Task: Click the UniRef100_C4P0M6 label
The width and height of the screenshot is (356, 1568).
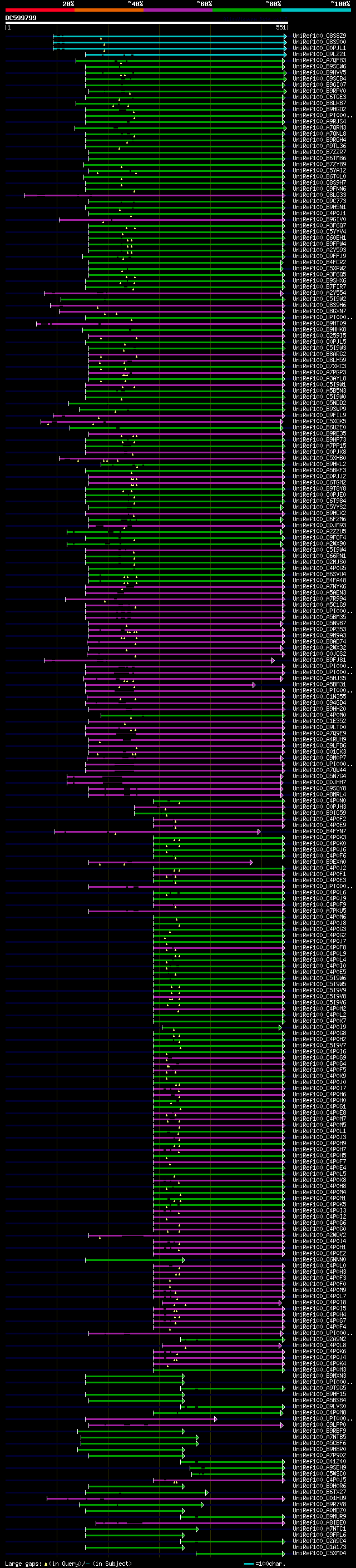Action: pyautogui.click(x=319, y=917)
